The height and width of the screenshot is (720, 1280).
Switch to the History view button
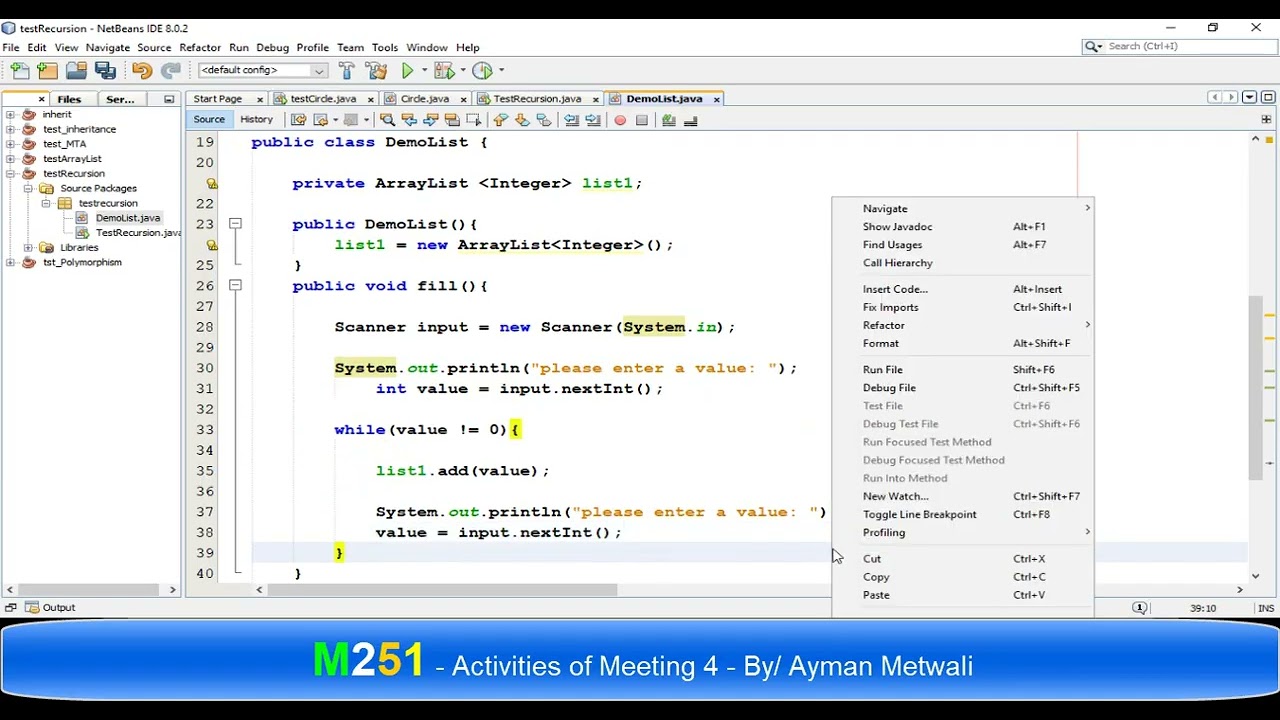pos(256,120)
